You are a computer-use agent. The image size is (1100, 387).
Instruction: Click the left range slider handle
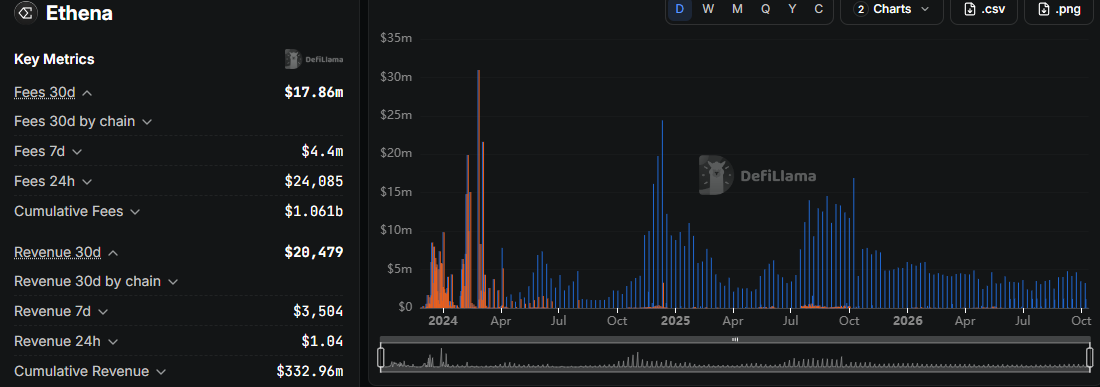381,358
